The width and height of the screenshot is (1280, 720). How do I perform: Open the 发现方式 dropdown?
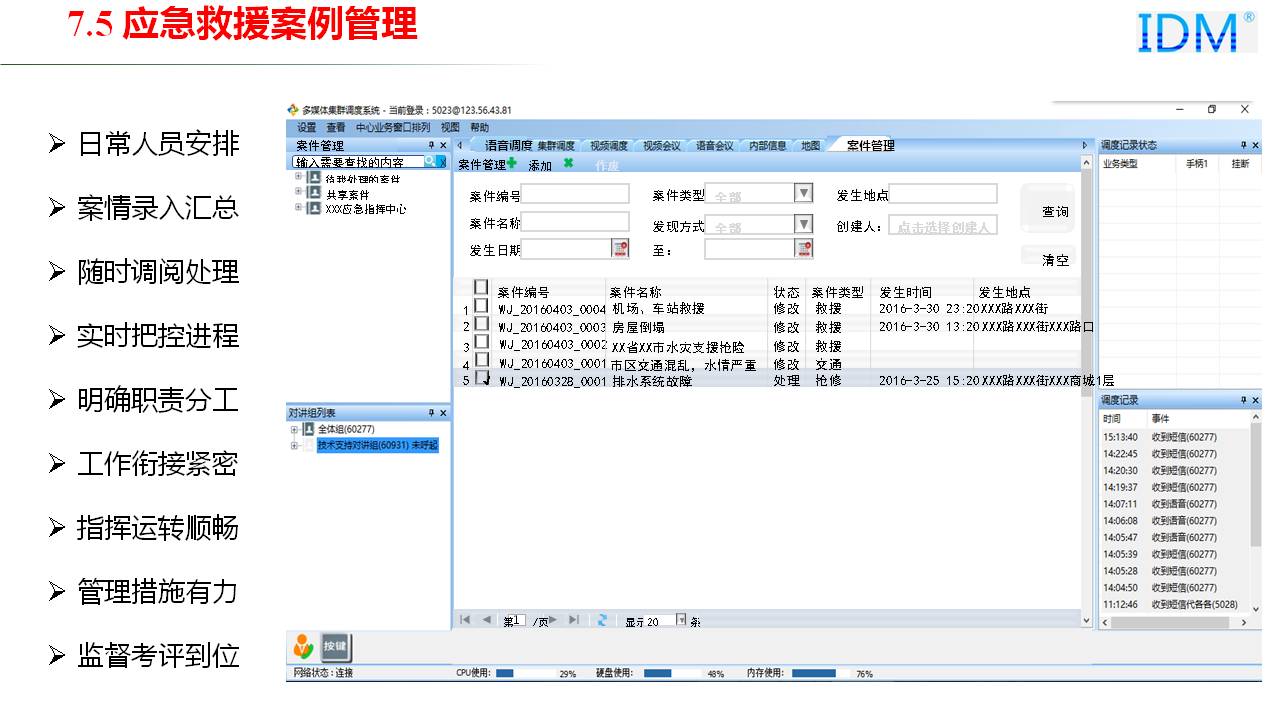pos(804,223)
